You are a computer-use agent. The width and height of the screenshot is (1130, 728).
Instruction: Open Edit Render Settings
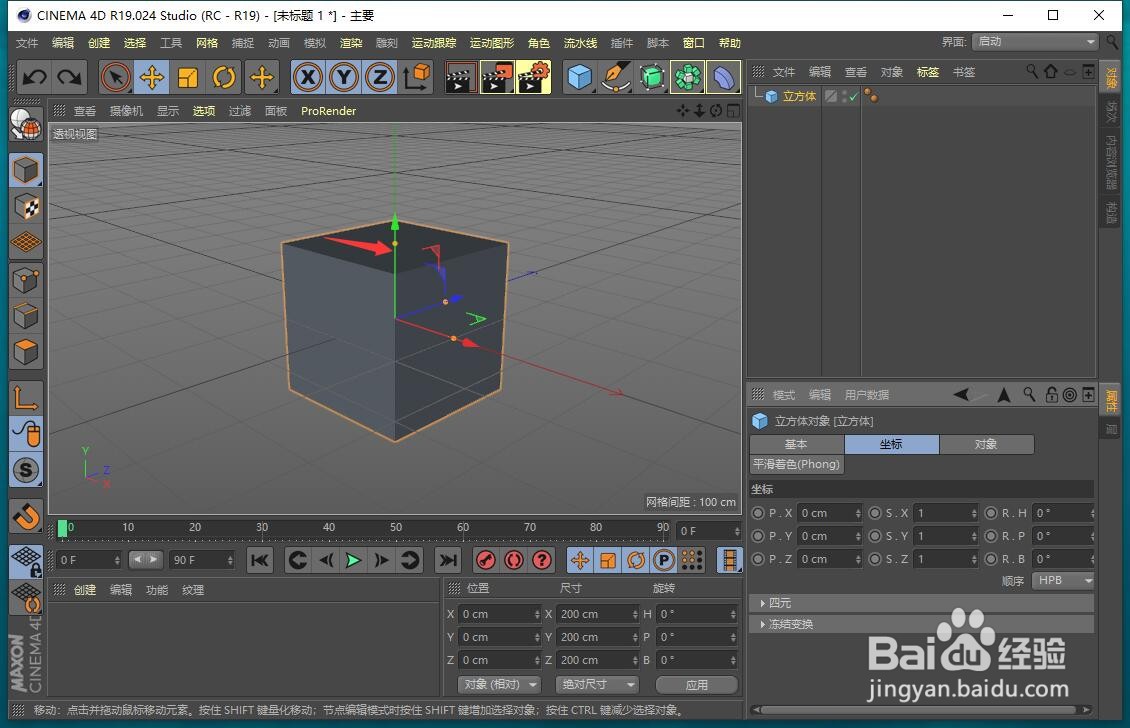click(533, 78)
